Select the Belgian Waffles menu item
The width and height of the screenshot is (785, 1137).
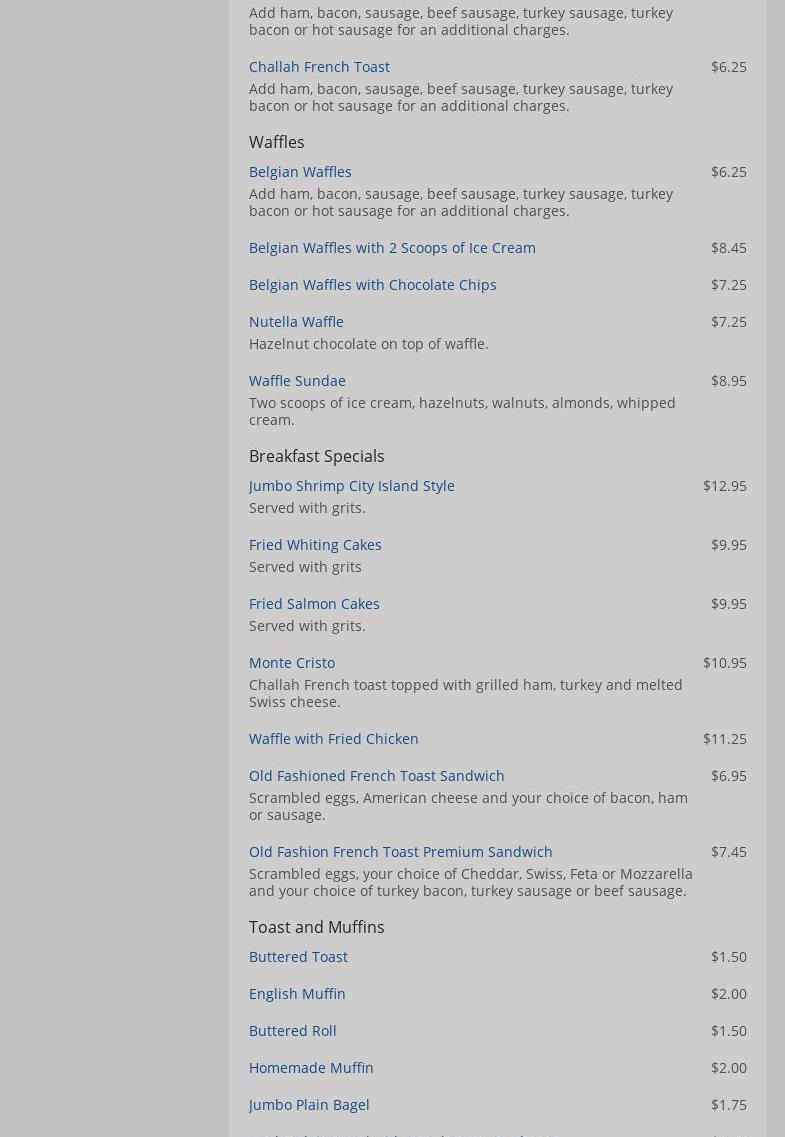300,172
